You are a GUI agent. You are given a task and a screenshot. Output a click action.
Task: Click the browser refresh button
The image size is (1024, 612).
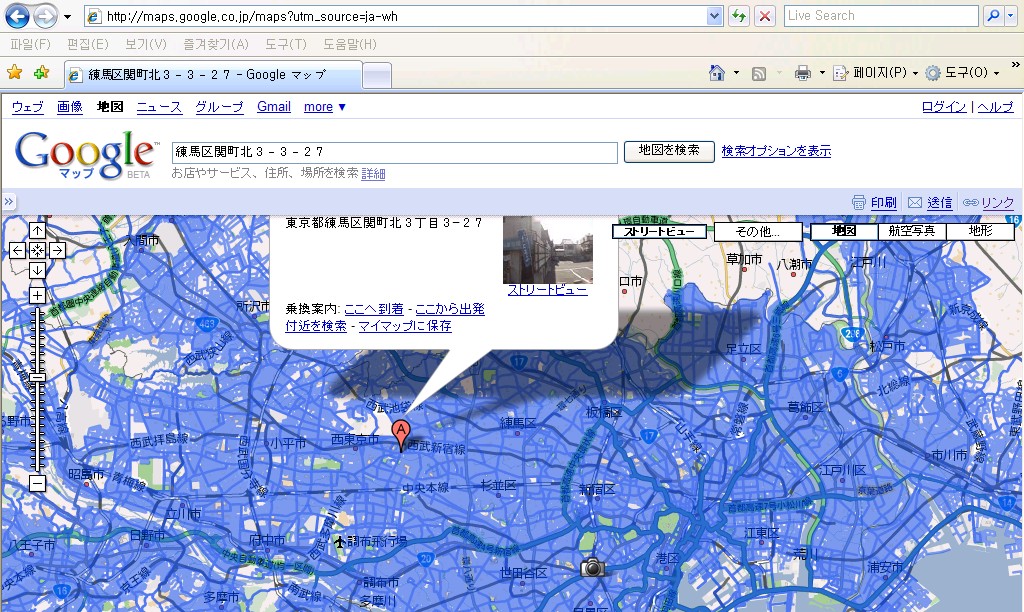[739, 16]
